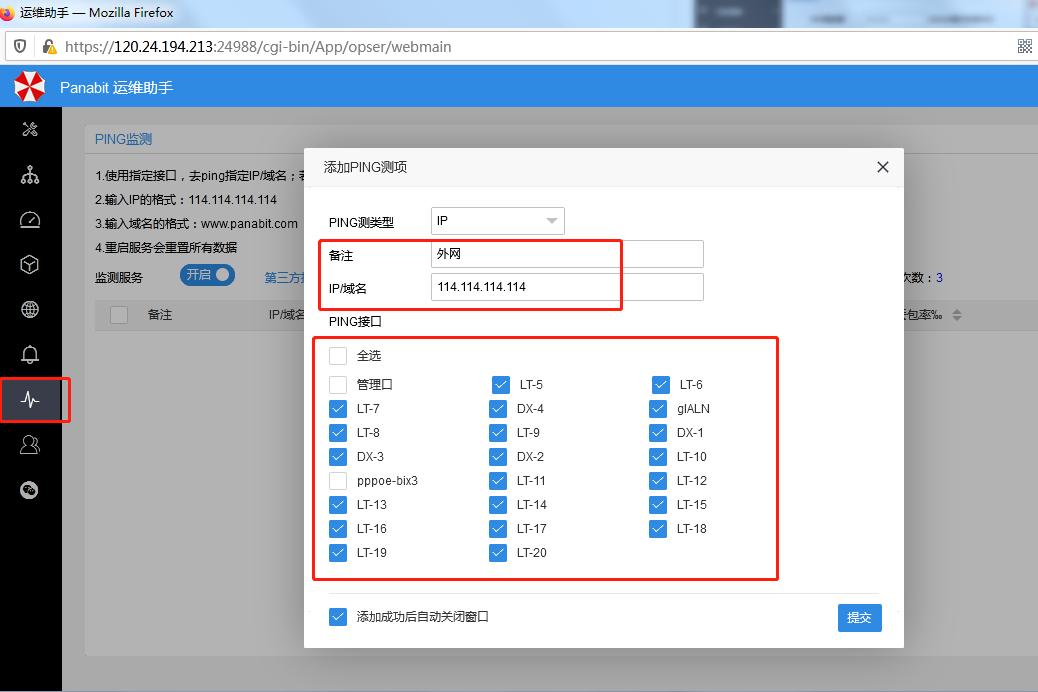
Task: Turn off the 监测服务 开启 switch
Action: (208, 275)
